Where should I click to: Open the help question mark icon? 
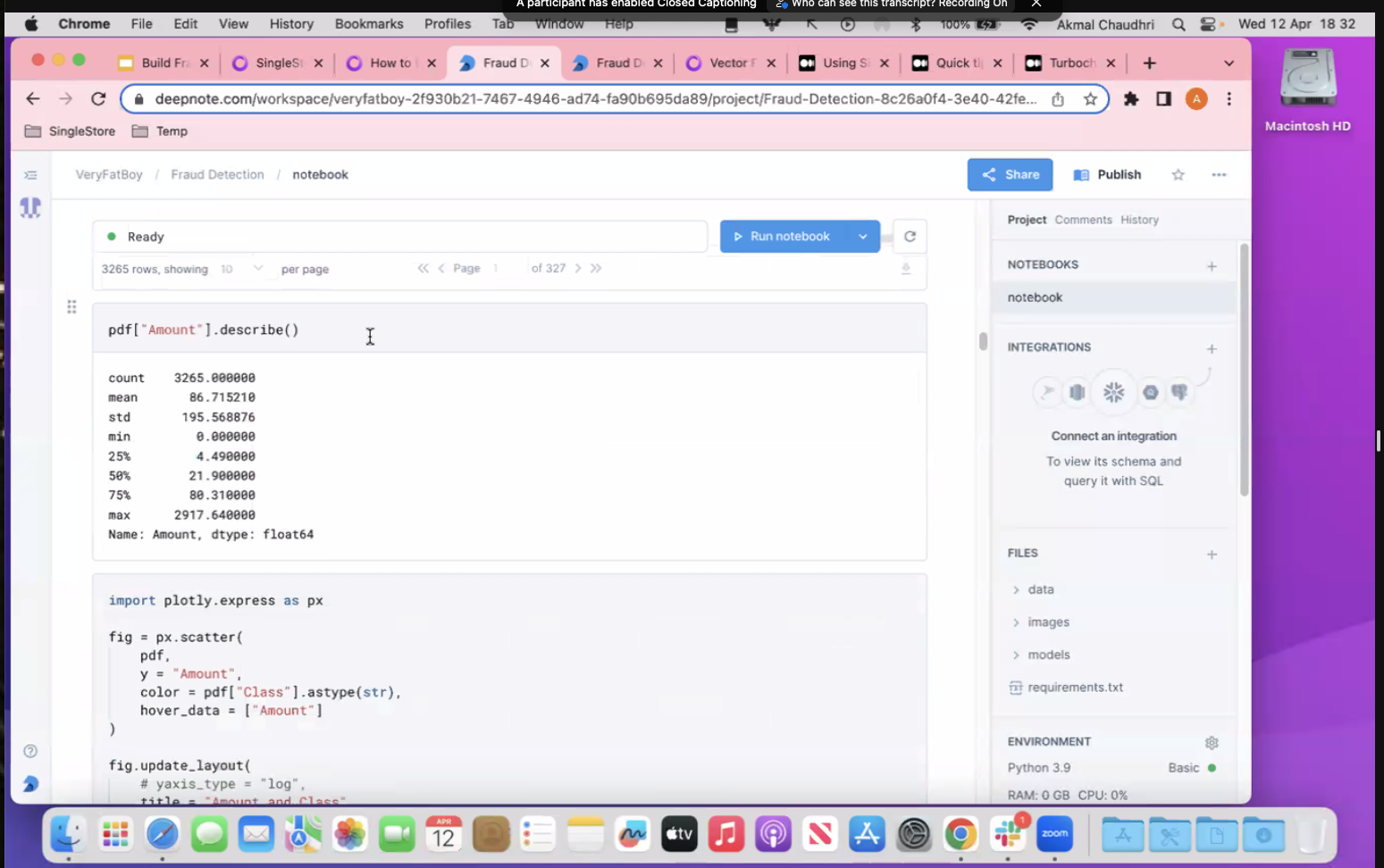tap(30, 751)
